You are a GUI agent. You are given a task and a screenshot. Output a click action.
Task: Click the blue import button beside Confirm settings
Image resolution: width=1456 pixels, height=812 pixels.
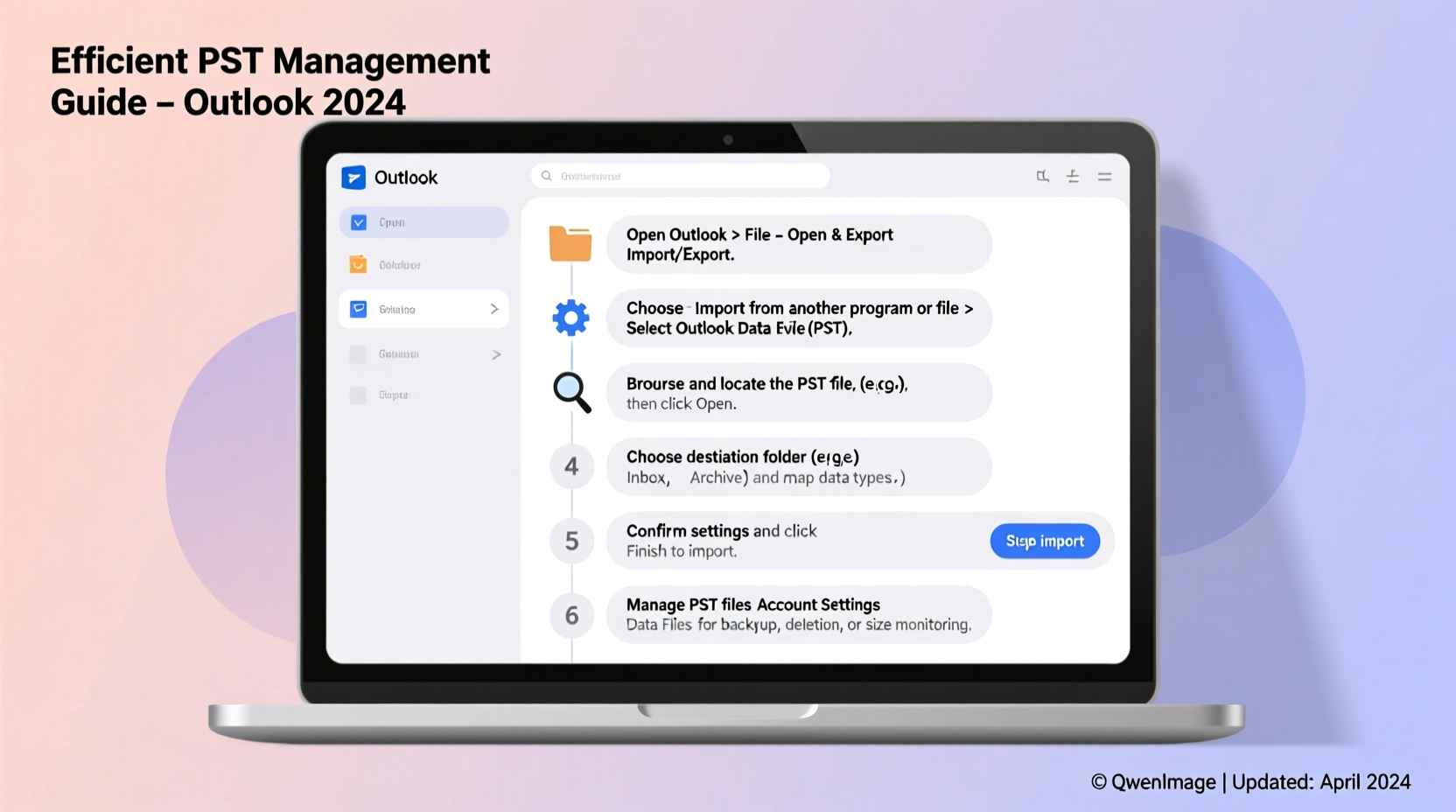1045,541
